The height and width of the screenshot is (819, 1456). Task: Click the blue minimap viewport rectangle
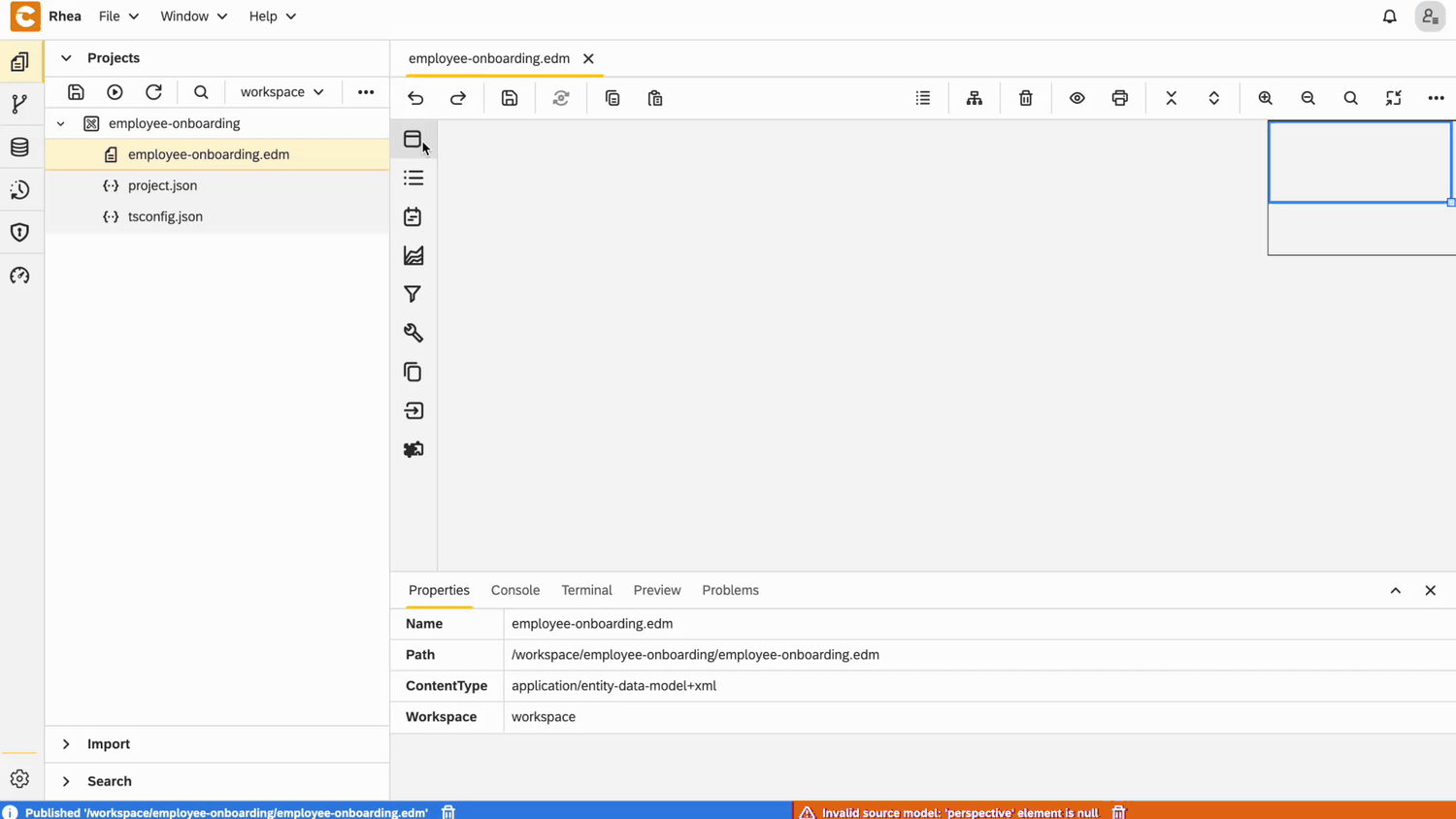1359,162
